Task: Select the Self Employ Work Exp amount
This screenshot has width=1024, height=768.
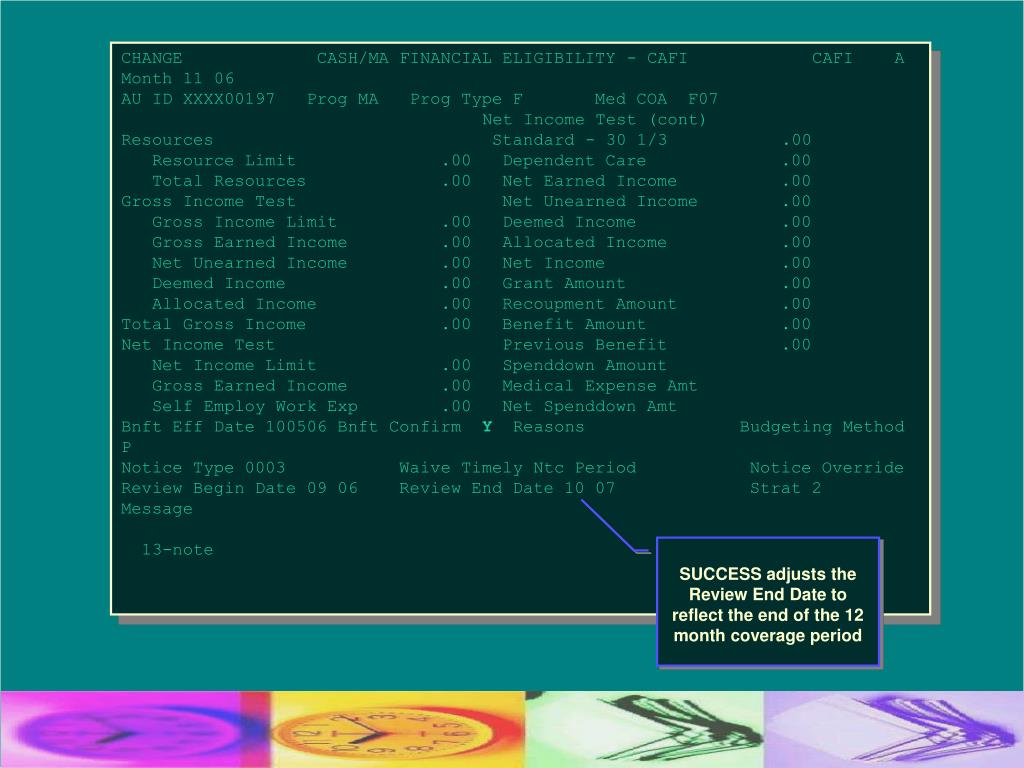Action: 456,407
